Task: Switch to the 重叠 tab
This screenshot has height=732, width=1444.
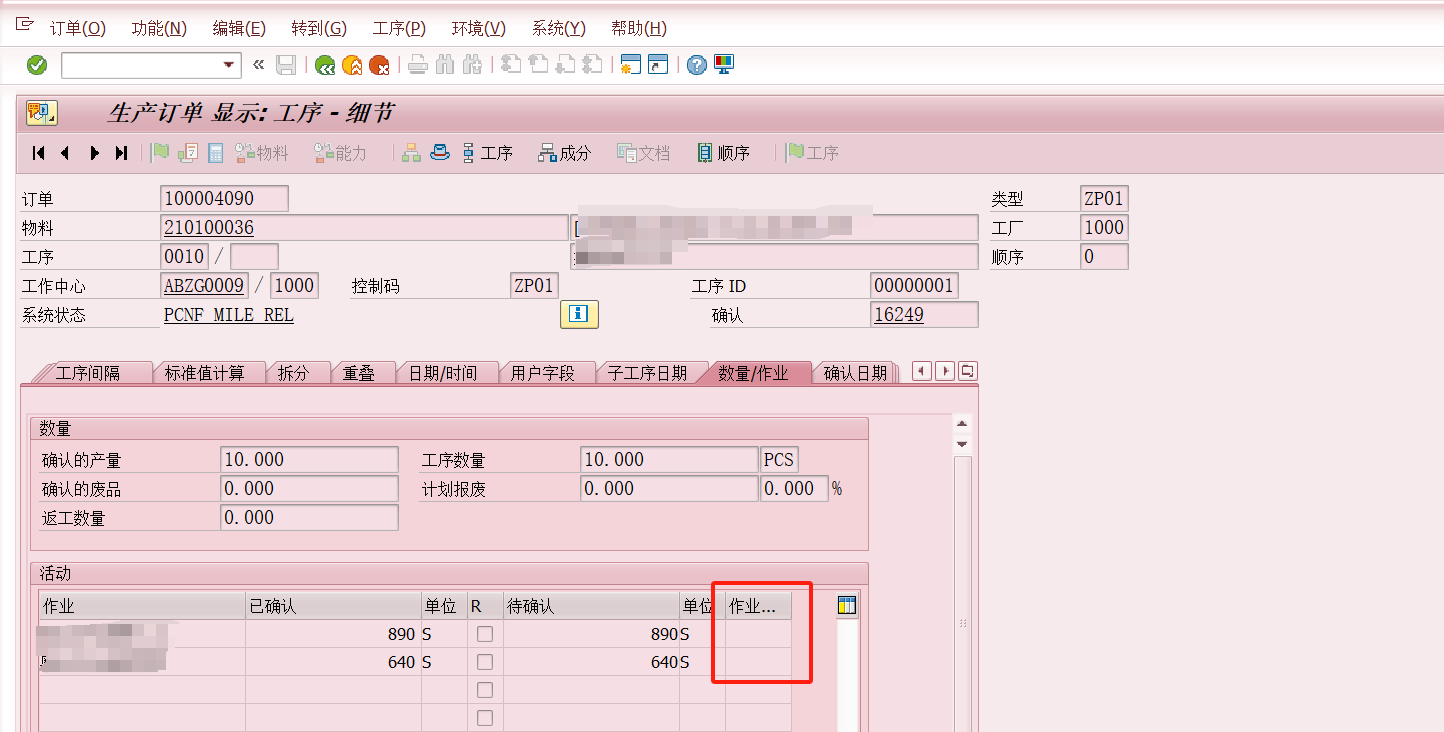Action: pyautogui.click(x=358, y=373)
